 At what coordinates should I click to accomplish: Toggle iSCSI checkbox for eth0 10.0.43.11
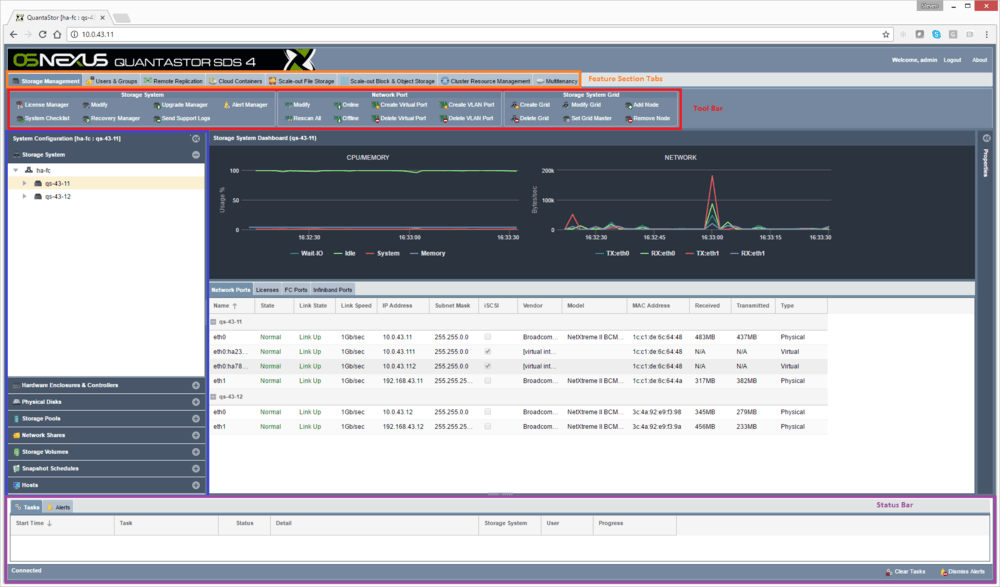coord(487,337)
